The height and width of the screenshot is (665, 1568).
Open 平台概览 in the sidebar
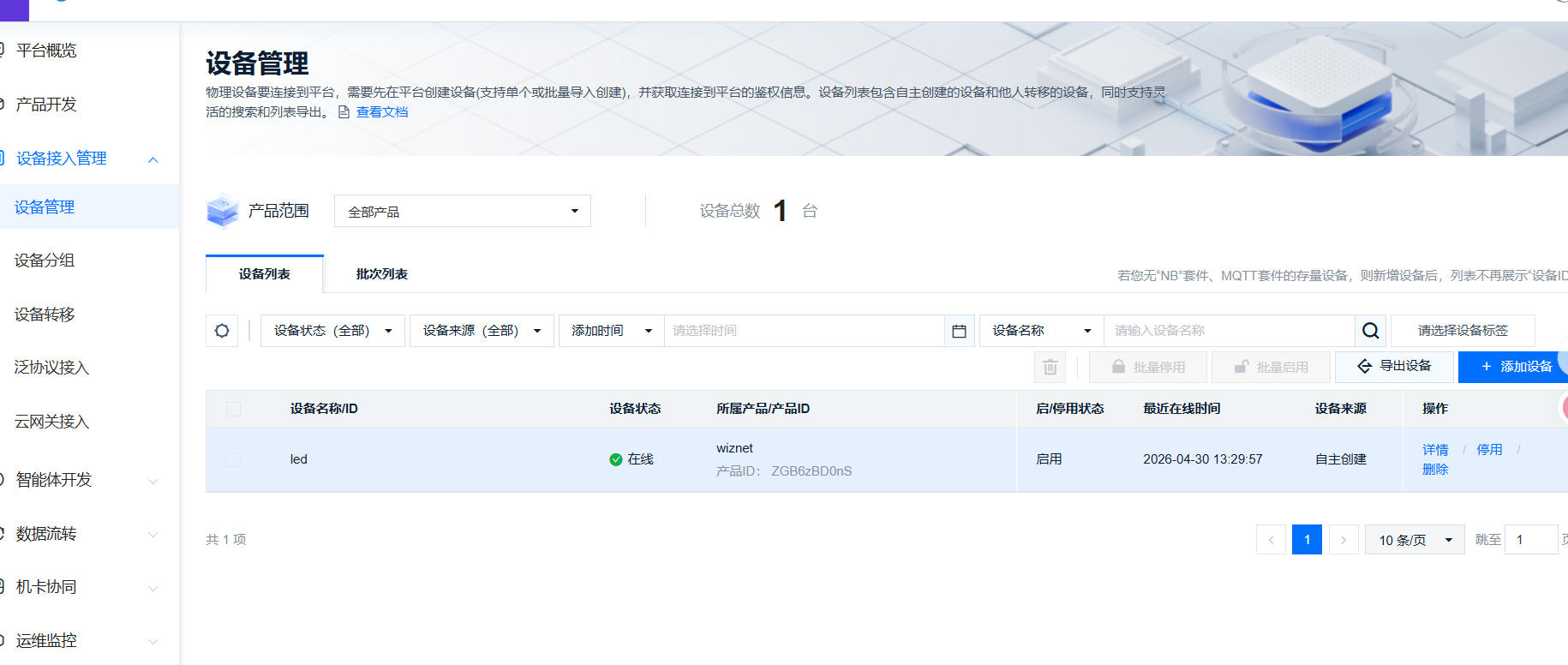[x=46, y=51]
